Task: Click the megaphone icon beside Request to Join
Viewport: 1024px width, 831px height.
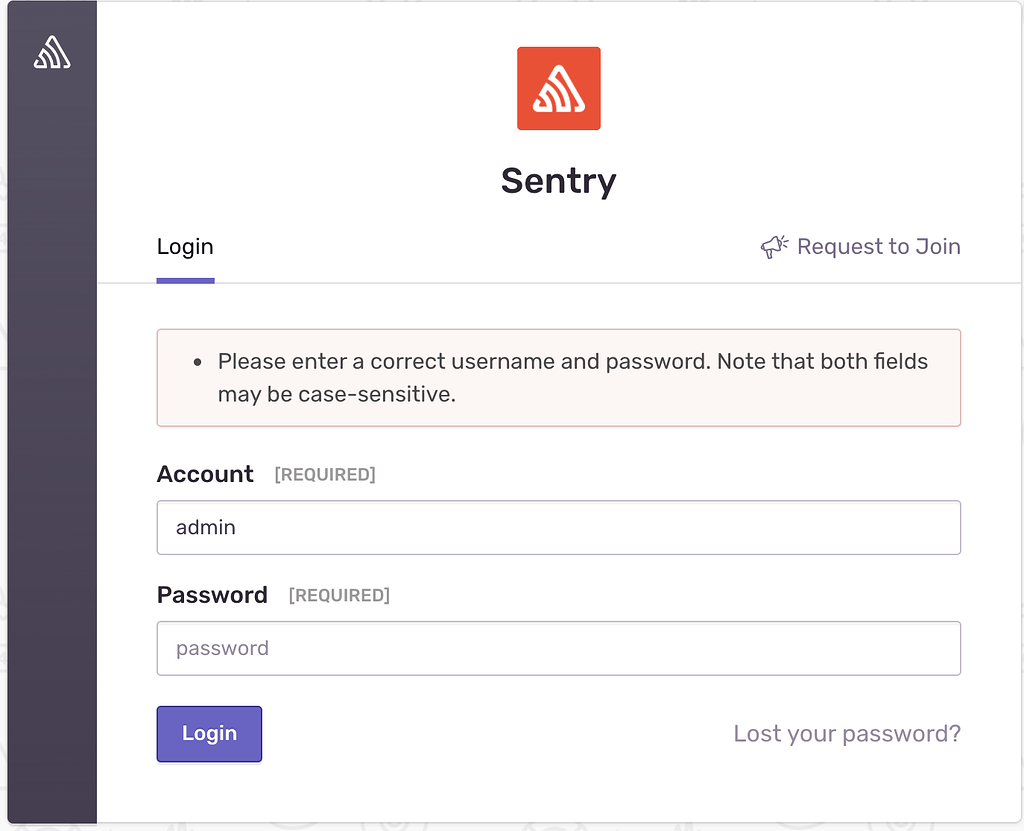Action: [774, 247]
